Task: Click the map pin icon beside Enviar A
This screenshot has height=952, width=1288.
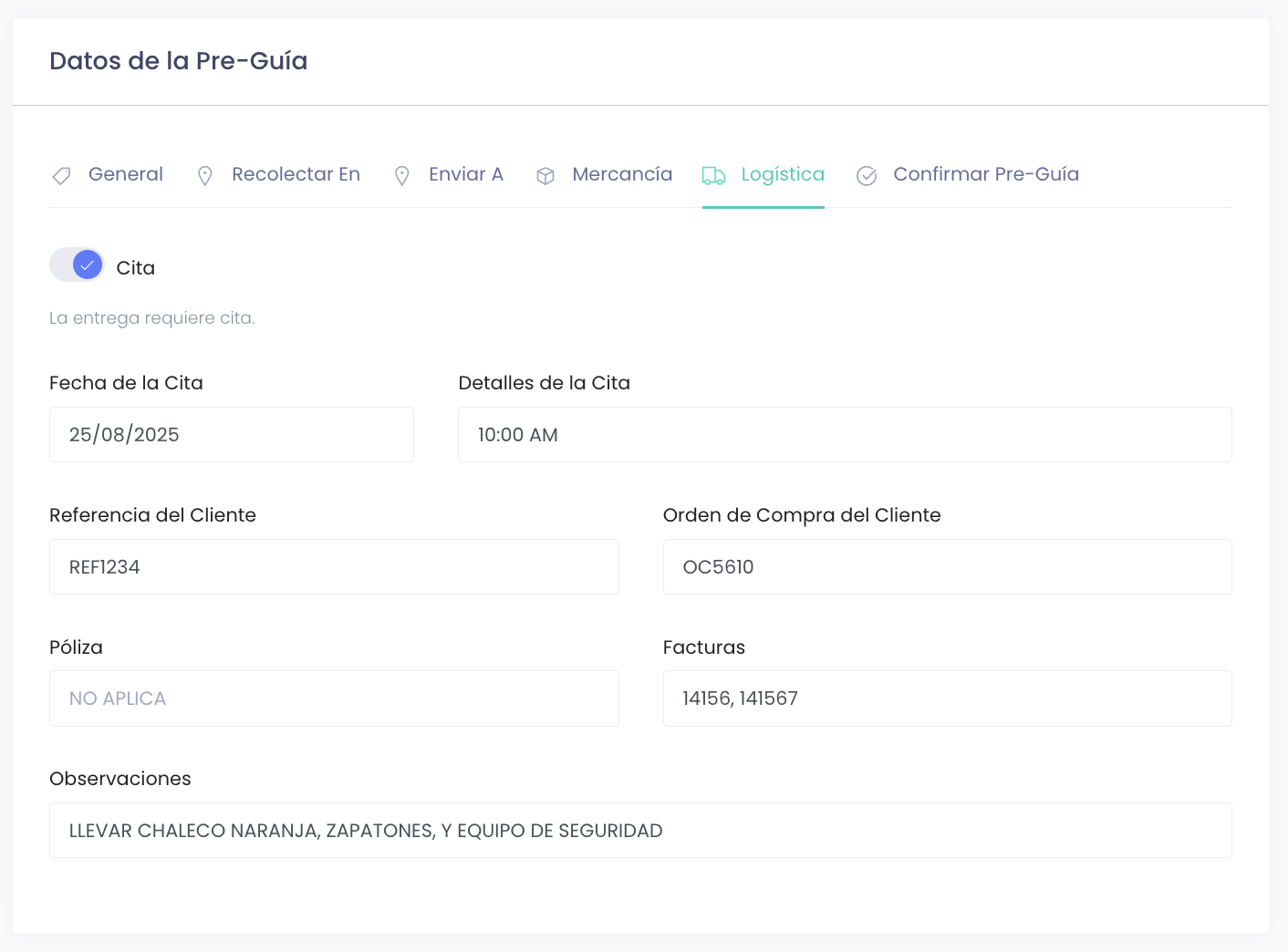Action: coord(401,175)
